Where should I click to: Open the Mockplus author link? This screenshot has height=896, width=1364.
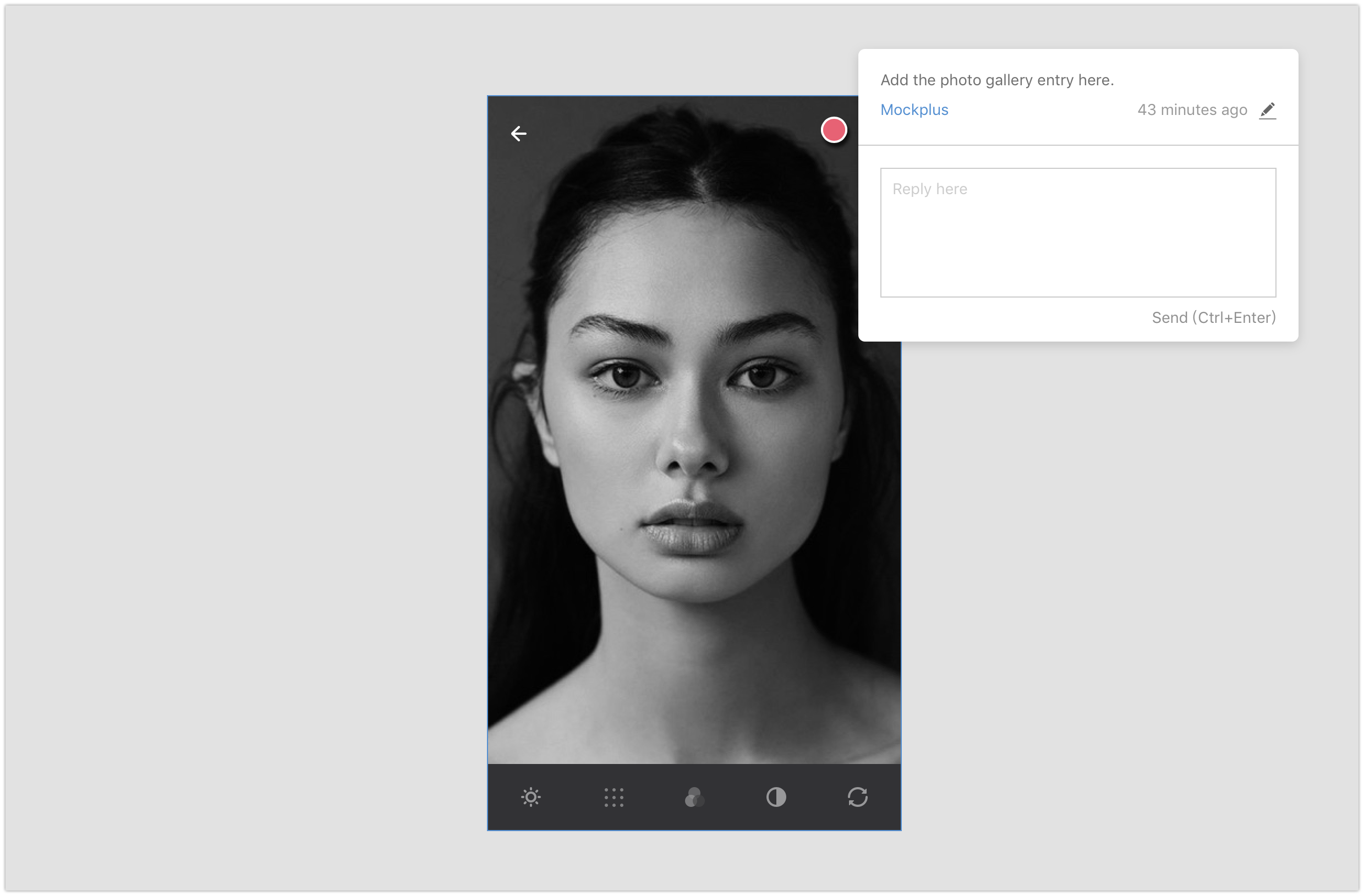pos(914,110)
